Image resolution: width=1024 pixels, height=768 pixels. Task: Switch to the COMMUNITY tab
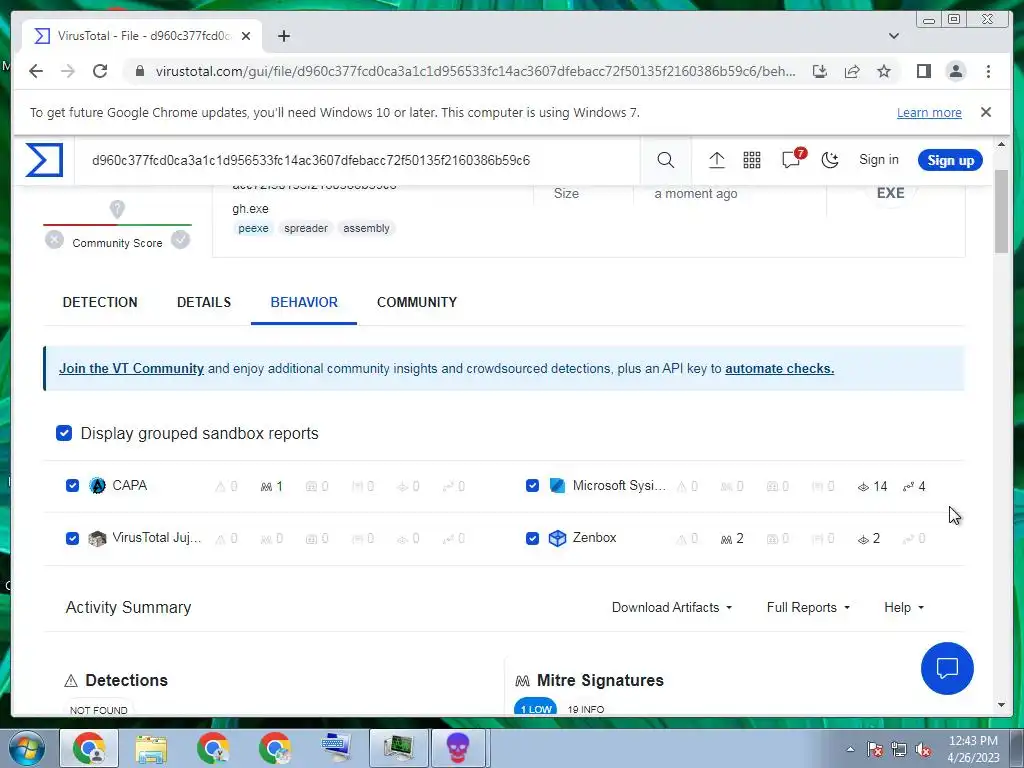[417, 302]
